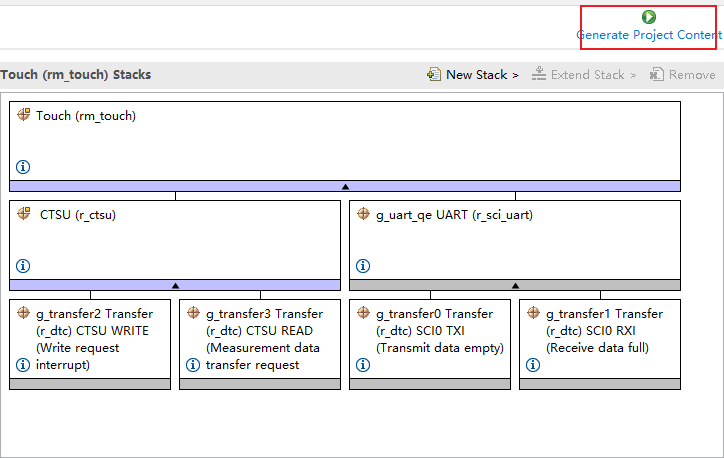Collapse the g_uart_qe UART stack arrow bar
The height and width of the screenshot is (458, 724).
tap(515, 285)
